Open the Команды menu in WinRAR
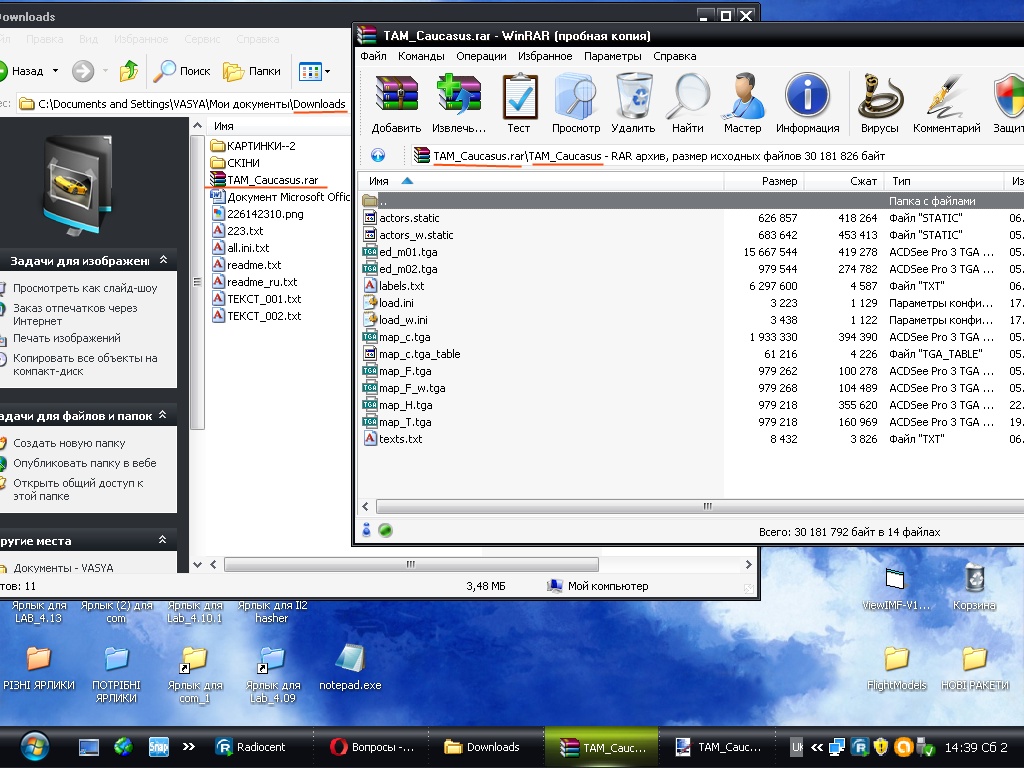Viewport: 1024px width, 768px height. pyautogui.click(x=421, y=56)
